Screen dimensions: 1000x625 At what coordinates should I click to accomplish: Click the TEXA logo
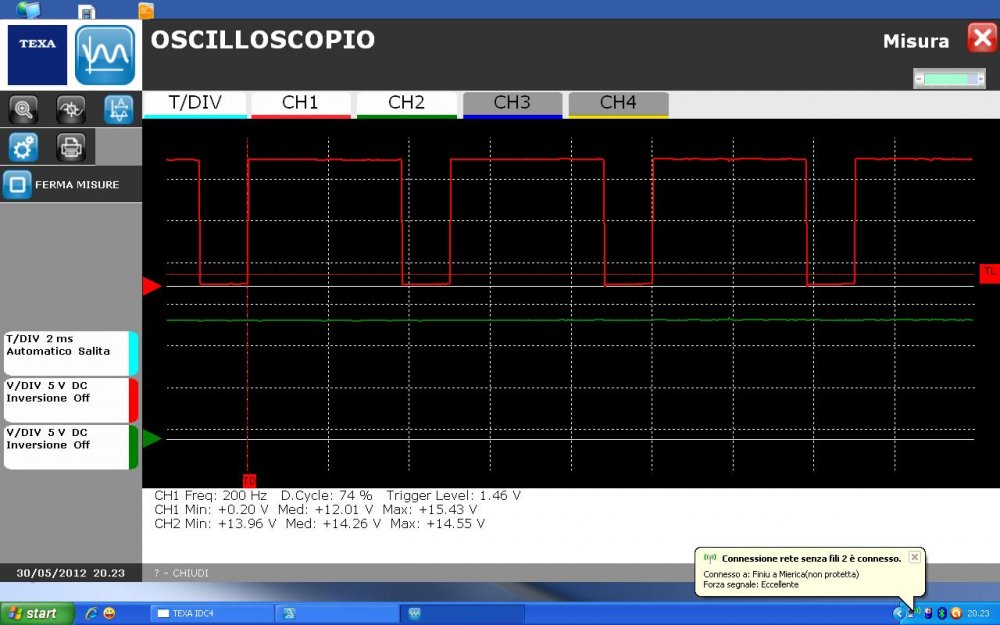(38, 55)
